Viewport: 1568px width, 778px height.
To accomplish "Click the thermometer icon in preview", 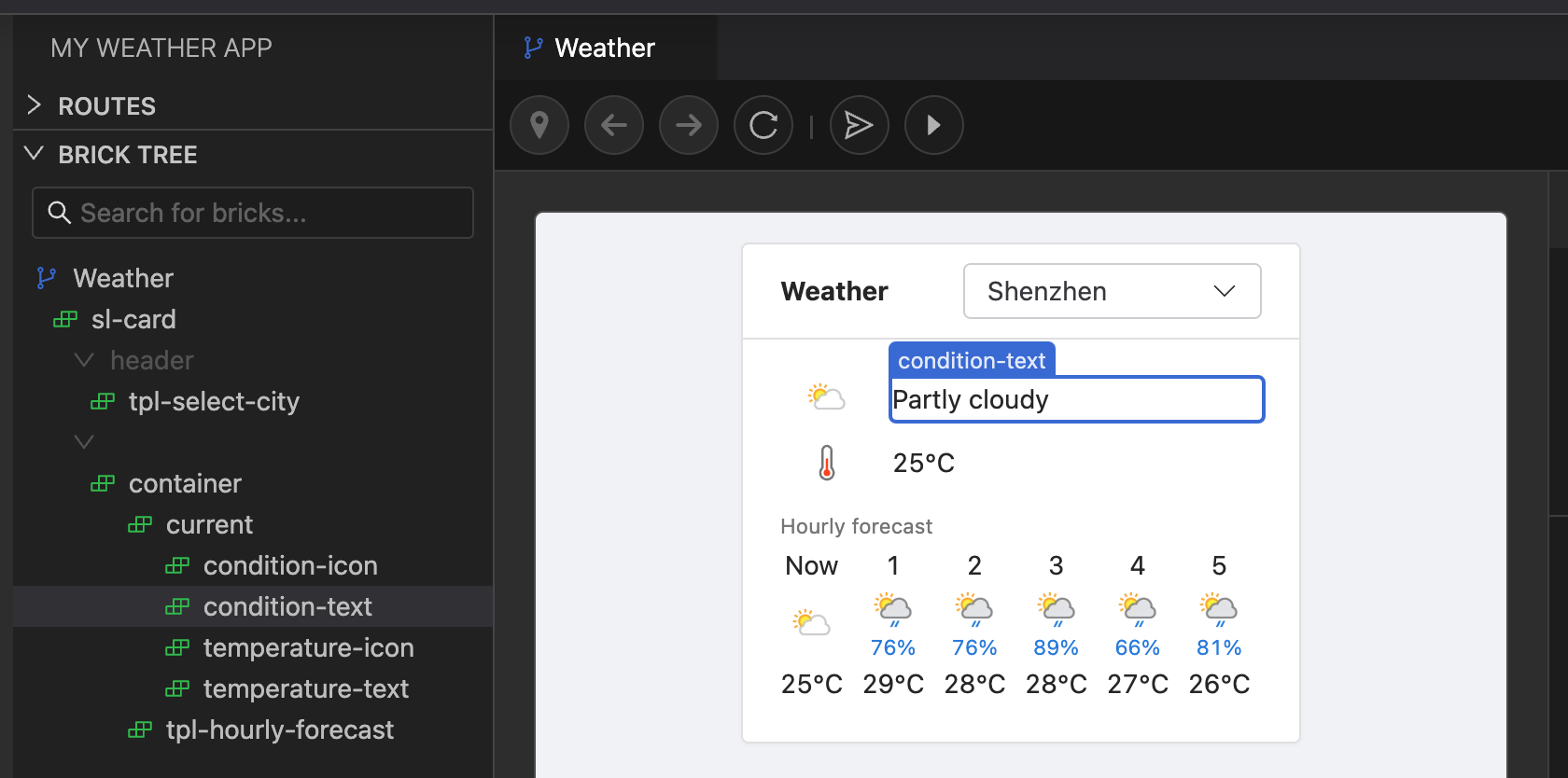I will coord(827,463).
